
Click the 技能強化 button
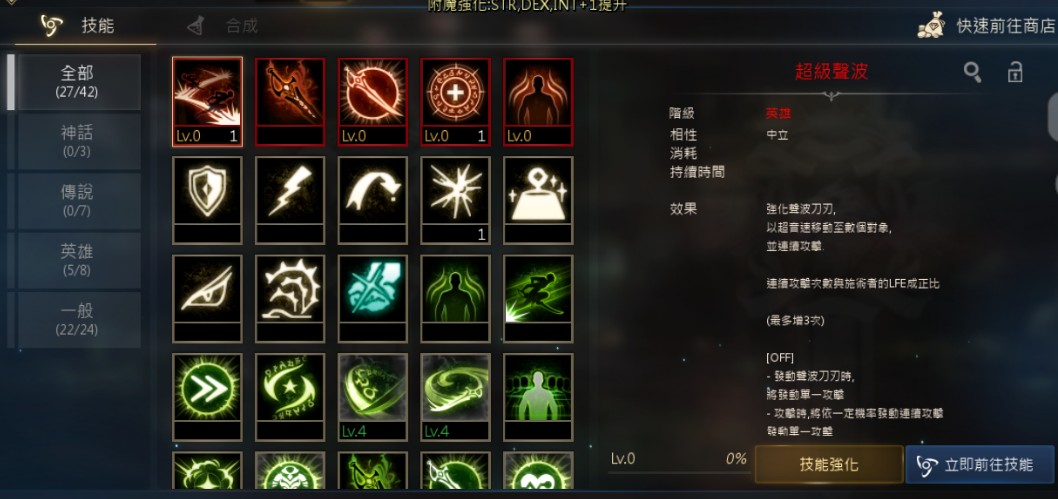pyautogui.click(x=829, y=465)
